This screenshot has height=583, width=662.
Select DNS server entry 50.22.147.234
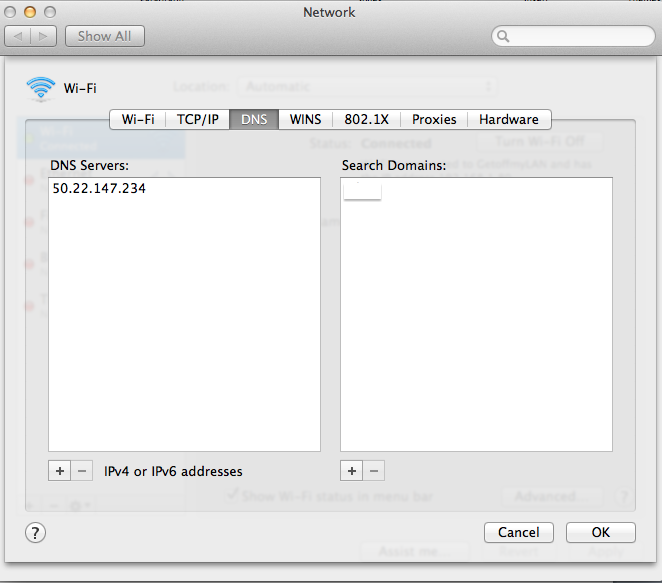coord(98,188)
